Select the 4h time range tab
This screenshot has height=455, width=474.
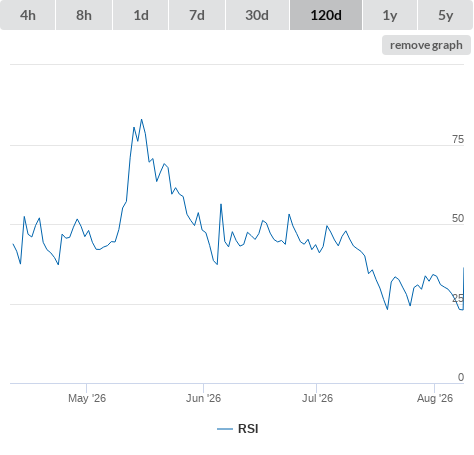tap(28, 15)
